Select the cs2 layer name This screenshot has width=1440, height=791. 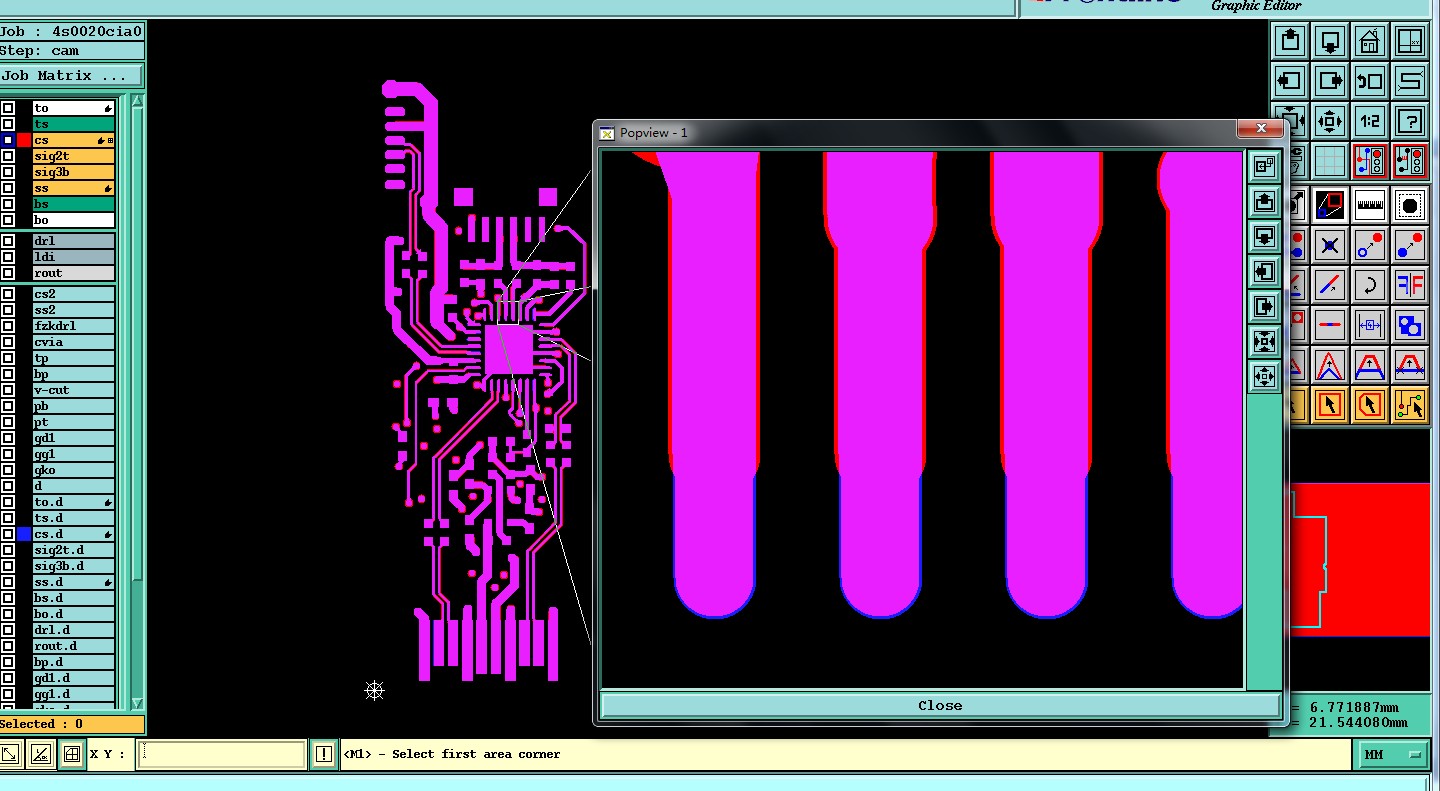(x=74, y=294)
